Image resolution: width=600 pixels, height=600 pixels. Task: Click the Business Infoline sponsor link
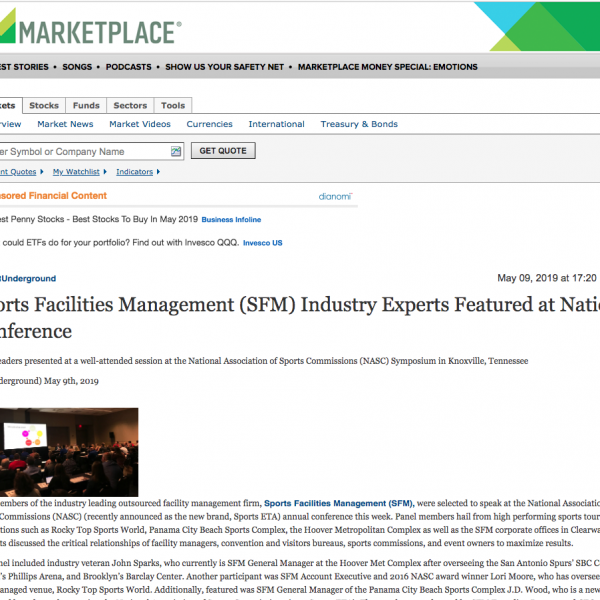click(x=231, y=220)
